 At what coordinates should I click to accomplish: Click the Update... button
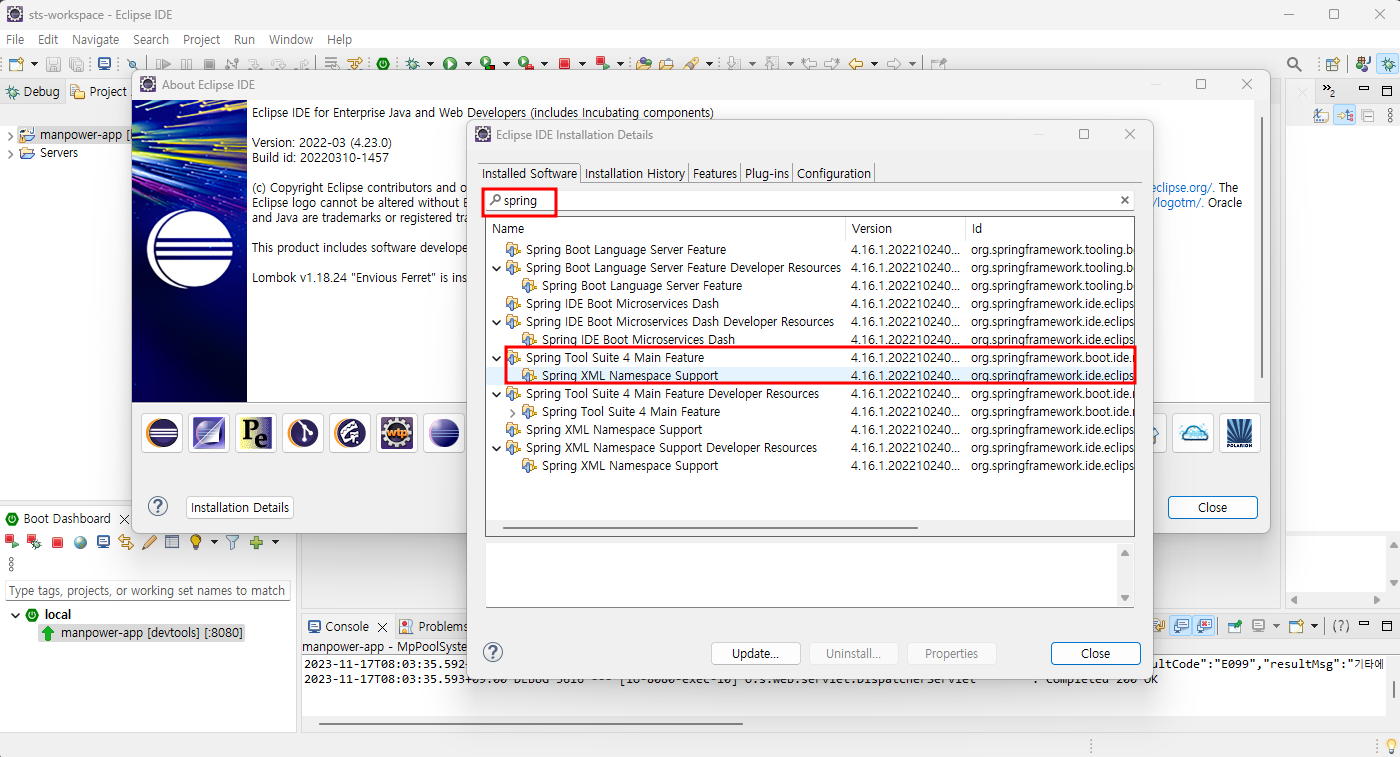click(x=755, y=653)
